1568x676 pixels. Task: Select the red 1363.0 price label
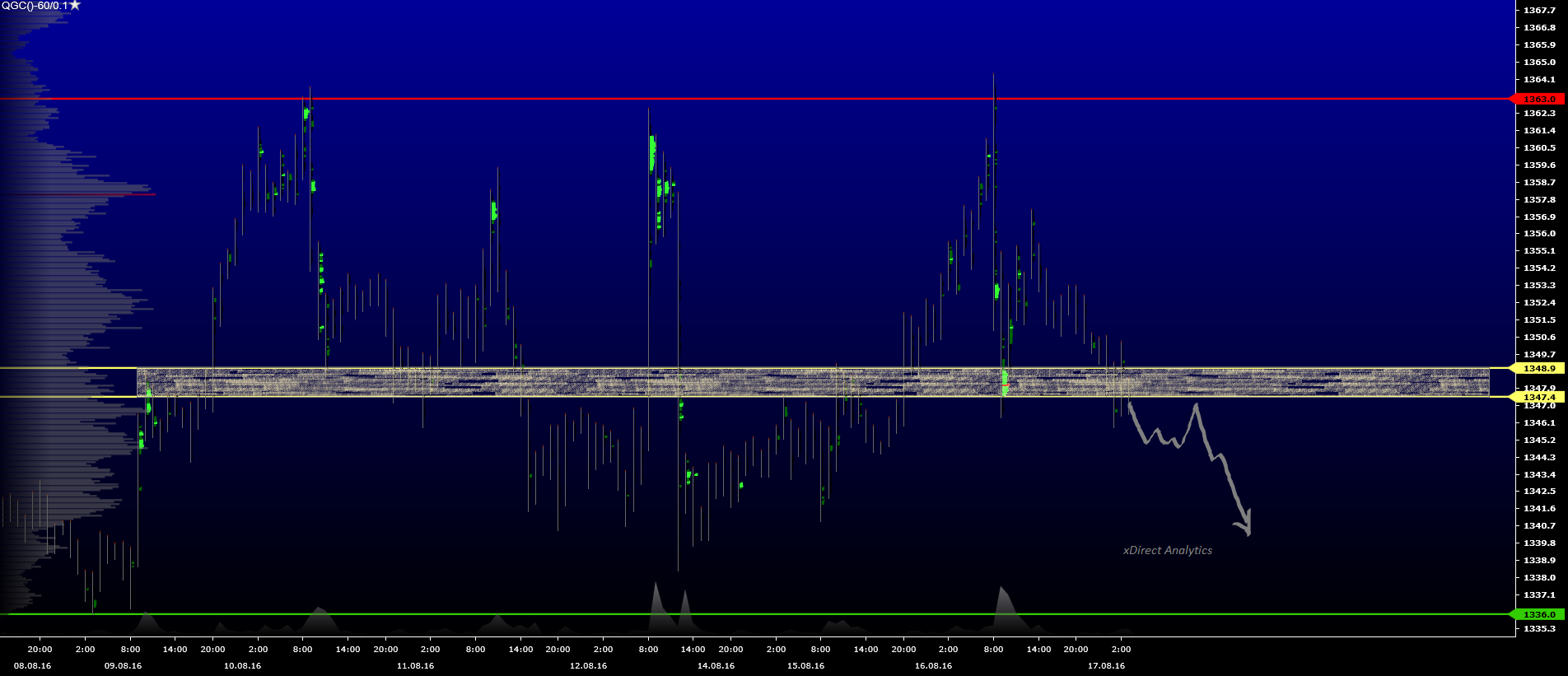(x=1539, y=99)
